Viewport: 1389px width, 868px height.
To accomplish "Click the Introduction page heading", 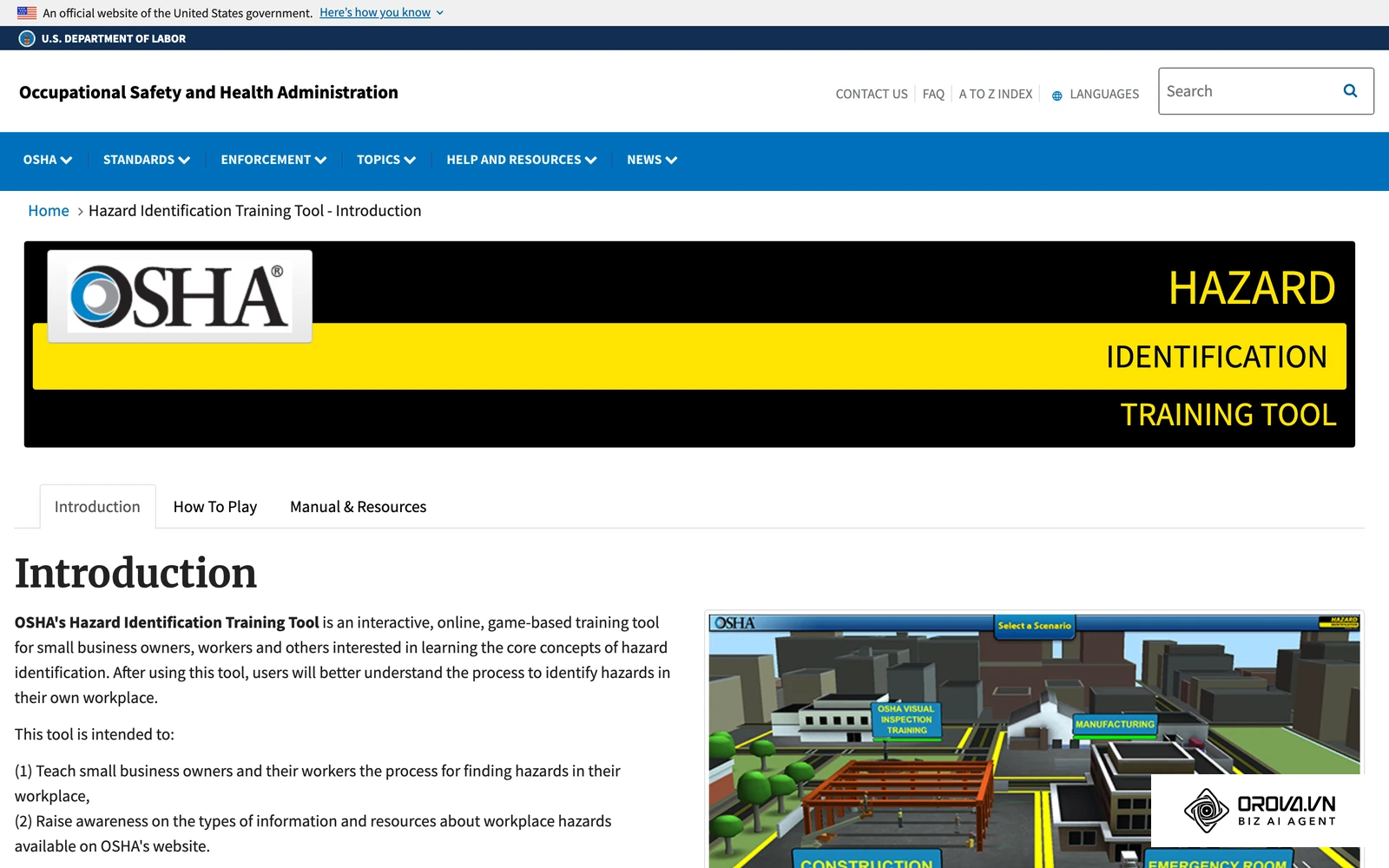I will [135, 574].
